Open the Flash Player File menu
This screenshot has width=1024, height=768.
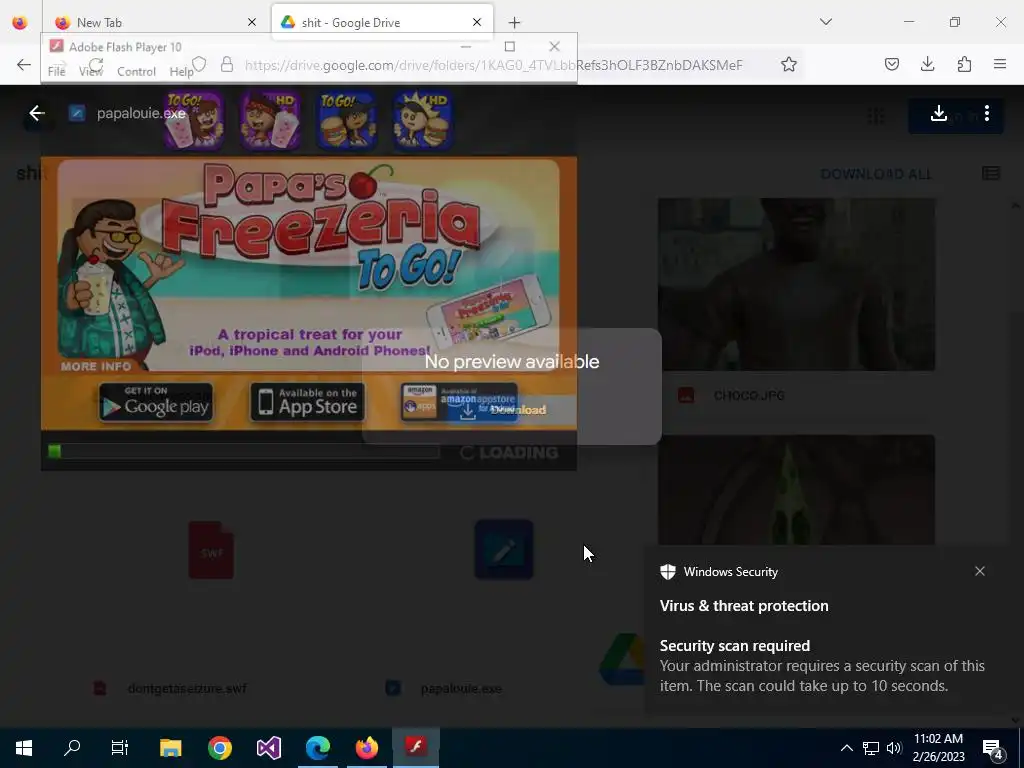[56, 71]
